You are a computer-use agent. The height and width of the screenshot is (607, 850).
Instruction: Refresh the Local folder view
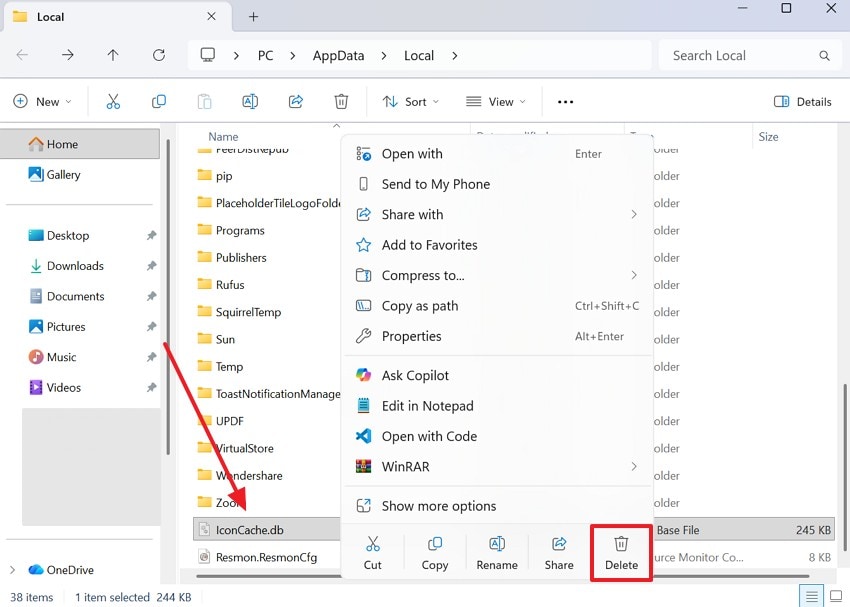click(159, 55)
